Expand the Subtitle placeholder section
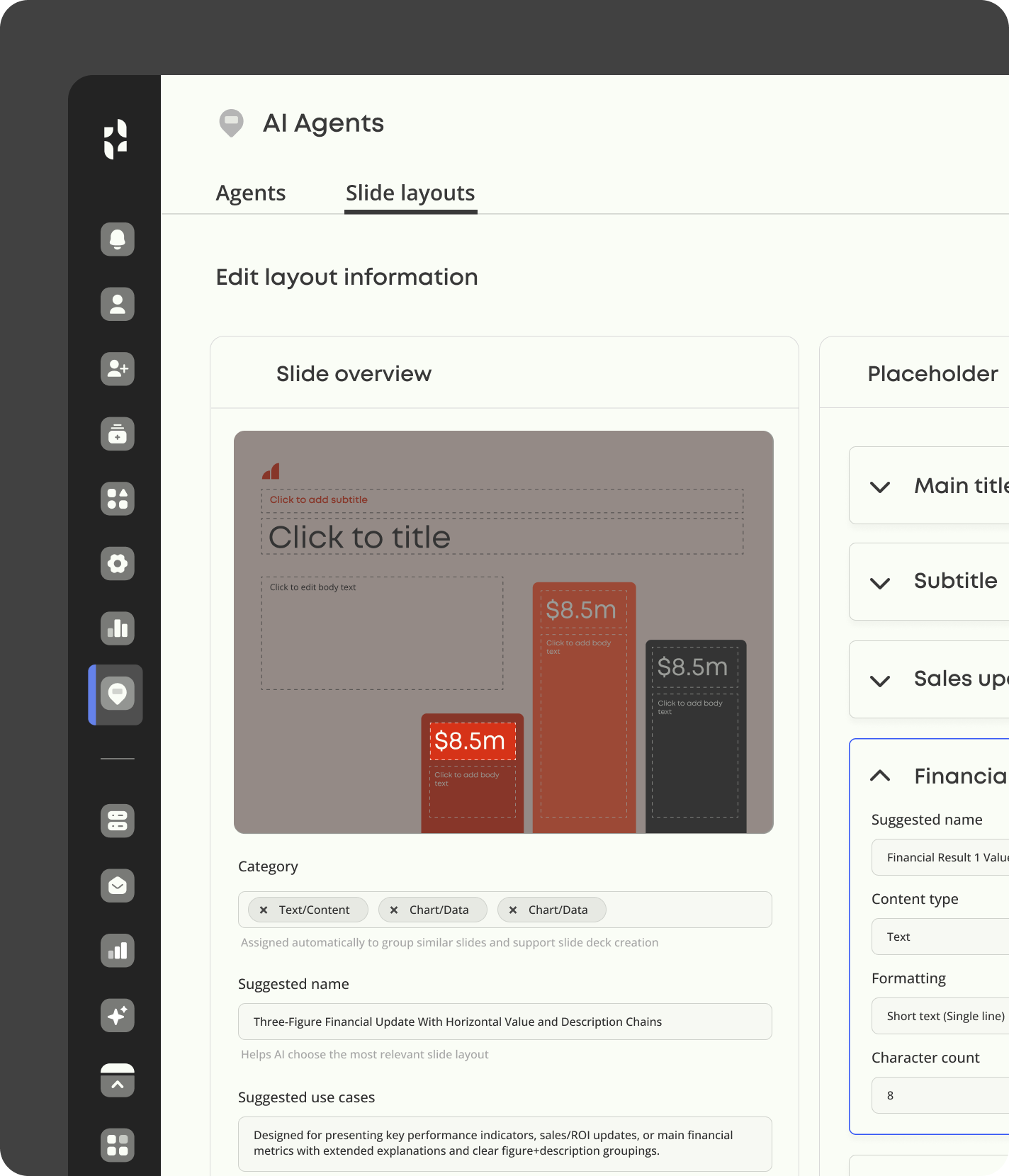 click(x=880, y=582)
